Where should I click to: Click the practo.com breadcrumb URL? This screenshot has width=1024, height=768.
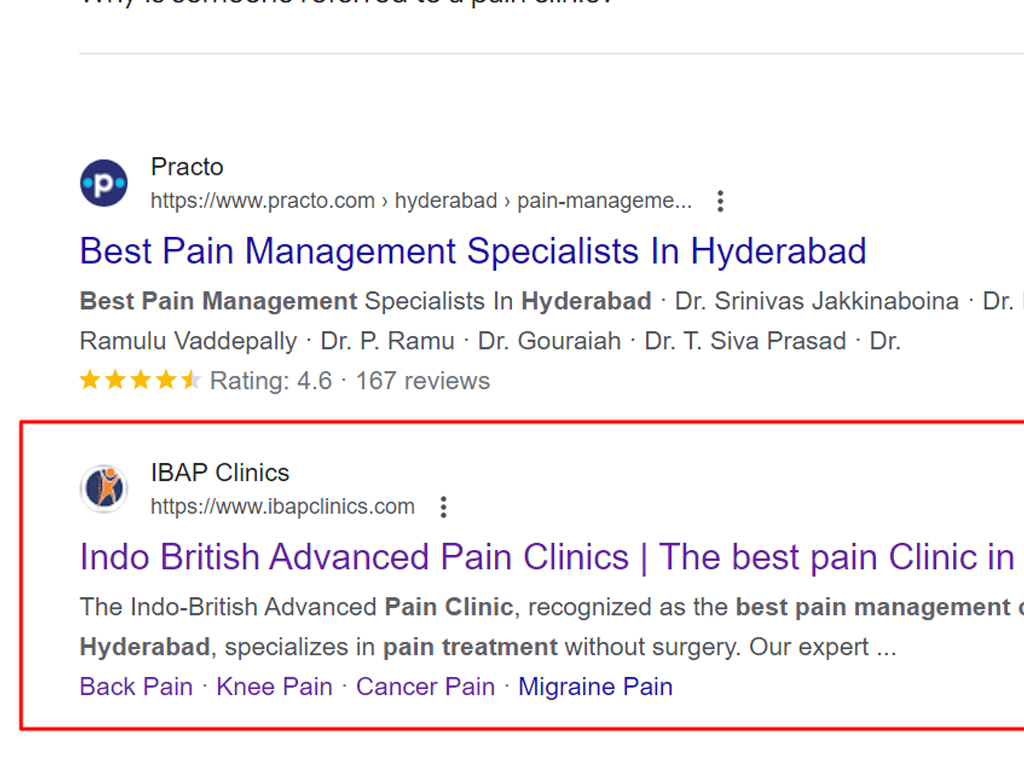click(x=421, y=200)
